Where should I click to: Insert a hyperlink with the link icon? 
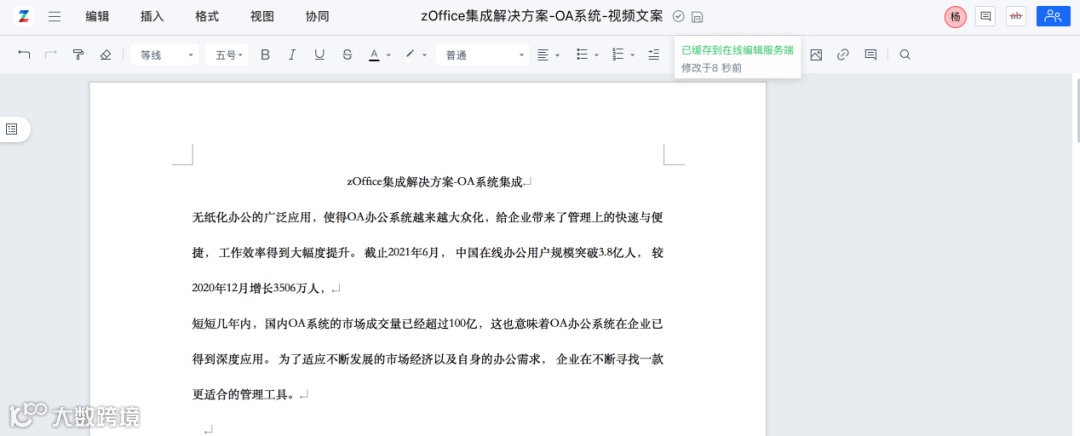tap(843, 54)
